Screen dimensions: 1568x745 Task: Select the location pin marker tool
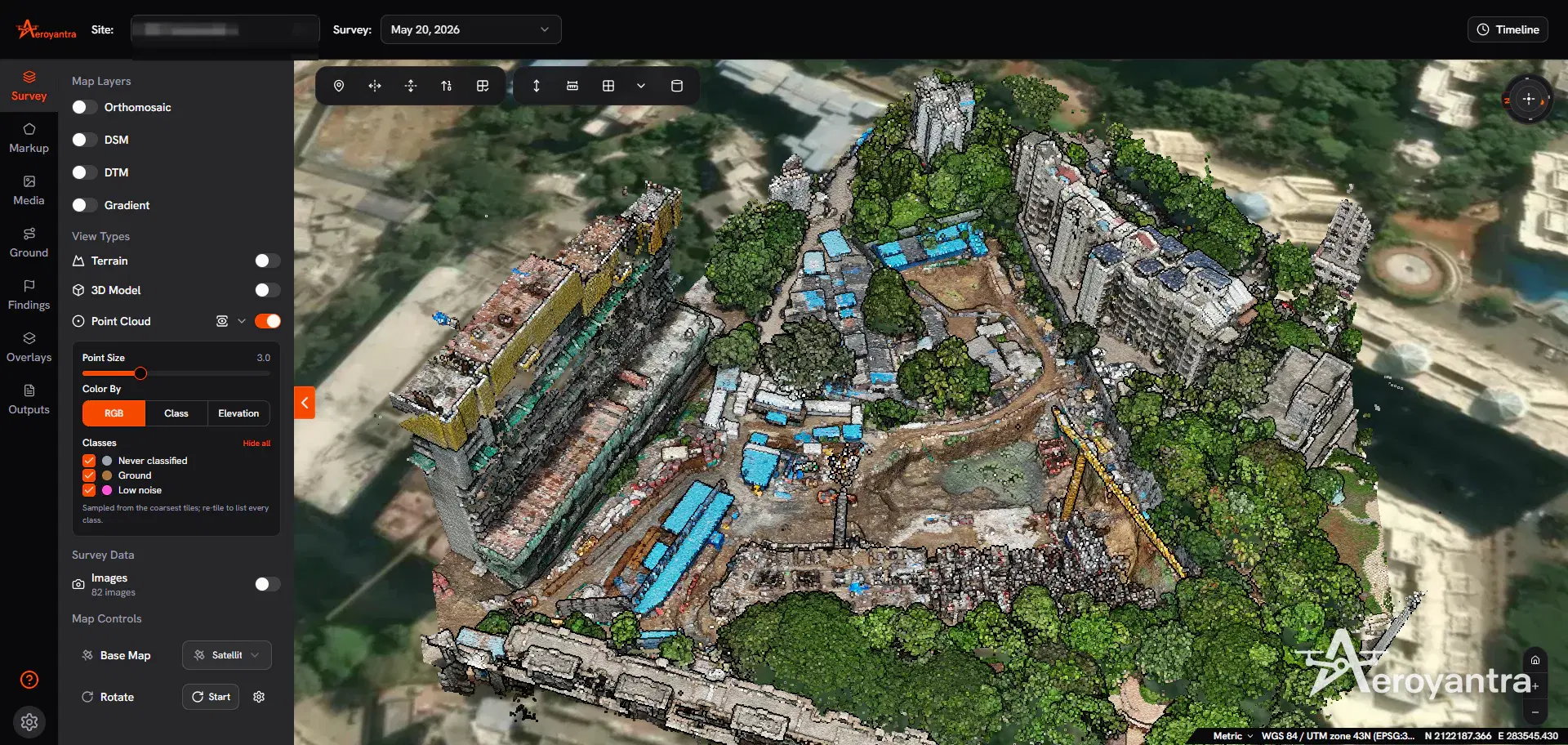pyautogui.click(x=339, y=86)
